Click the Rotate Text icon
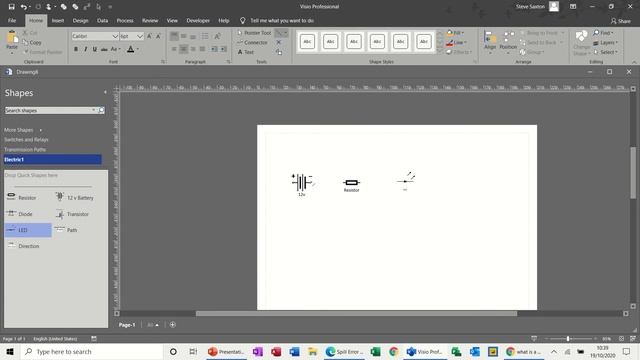The width and height of the screenshot is (640, 360). point(218,36)
